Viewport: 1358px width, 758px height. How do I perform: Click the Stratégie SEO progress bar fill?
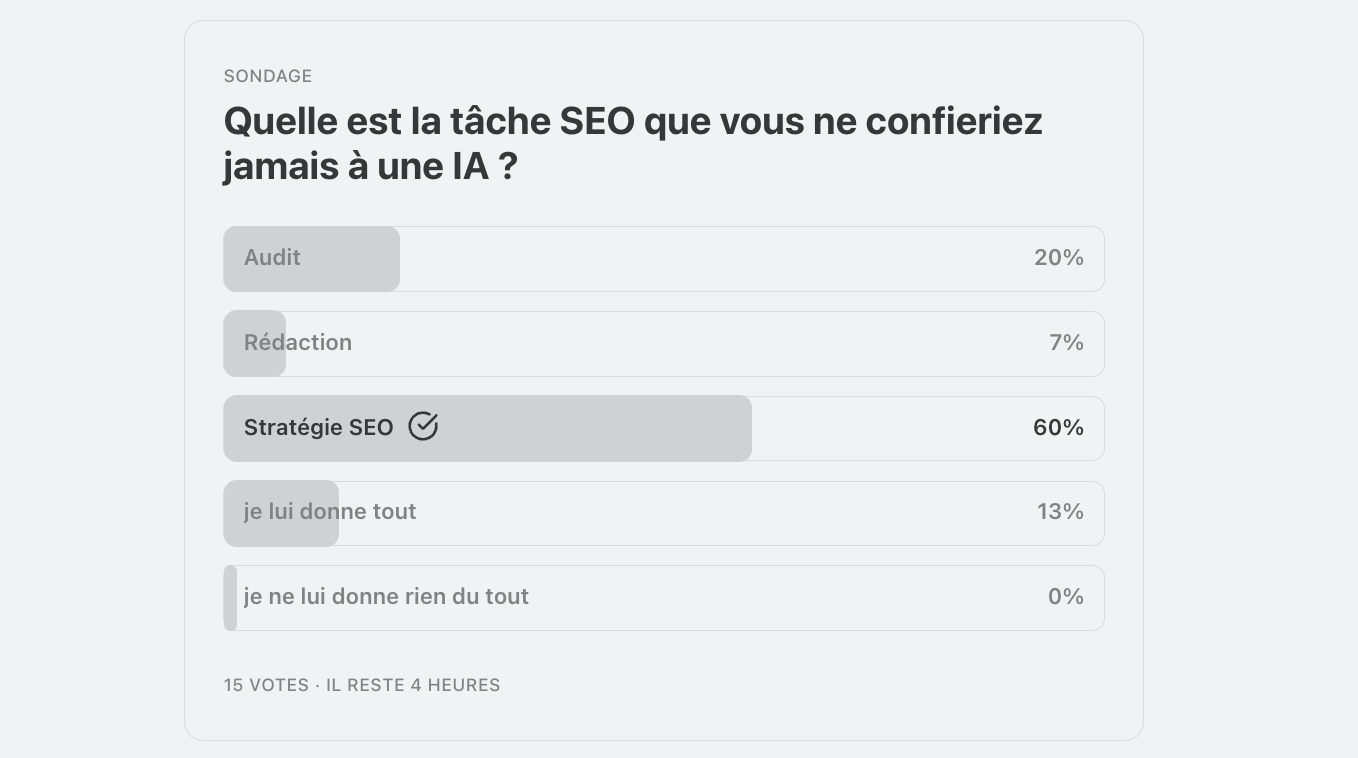click(487, 428)
